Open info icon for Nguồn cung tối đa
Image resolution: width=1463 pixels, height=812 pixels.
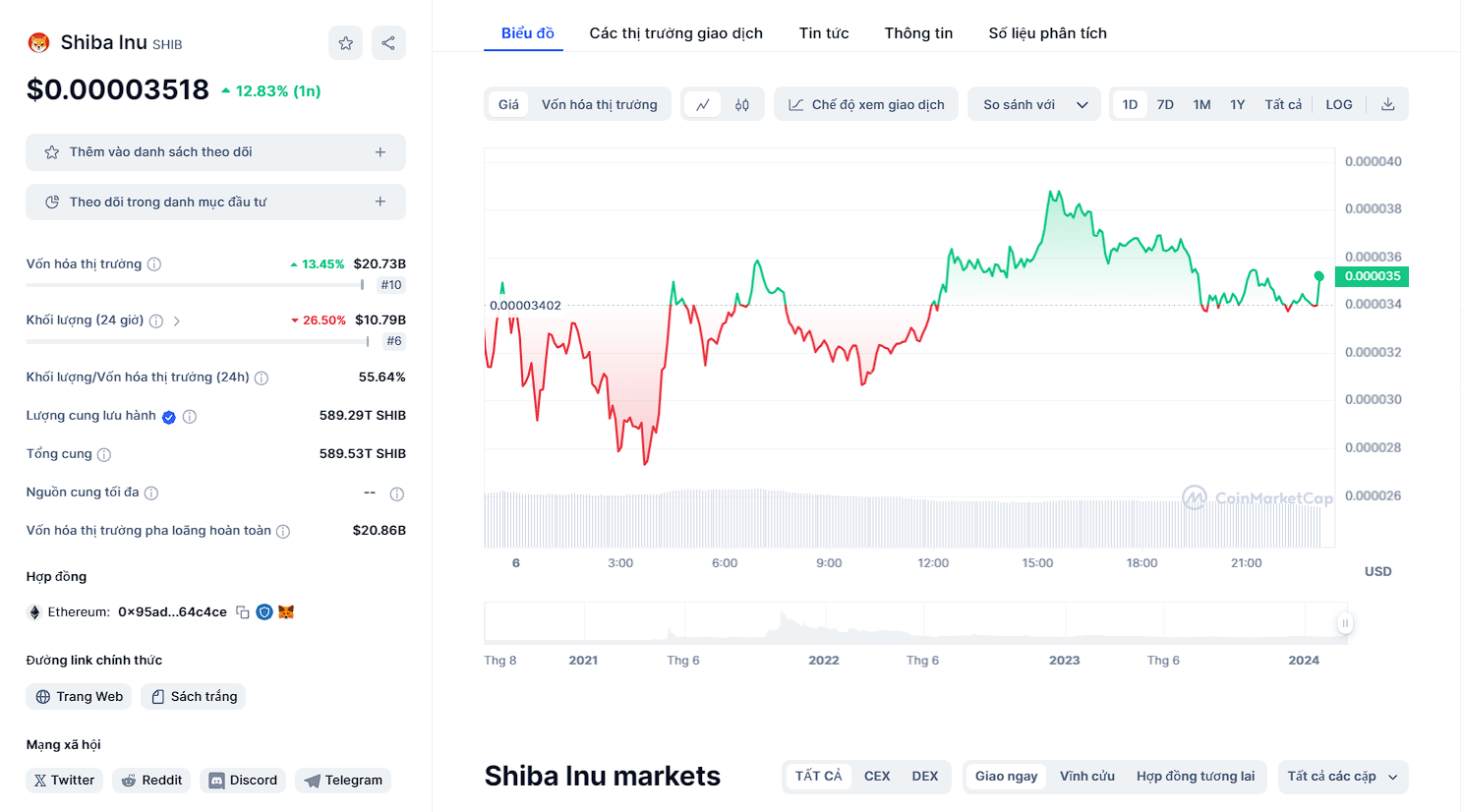(x=151, y=493)
